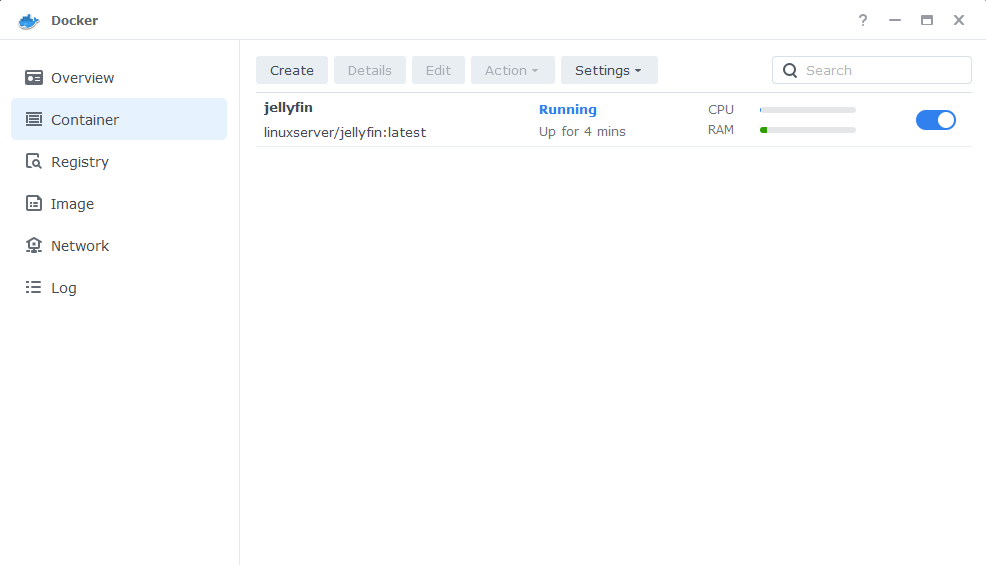Click the Docker whale logo icon
The image size is (986, 565).
pos(29,21)
